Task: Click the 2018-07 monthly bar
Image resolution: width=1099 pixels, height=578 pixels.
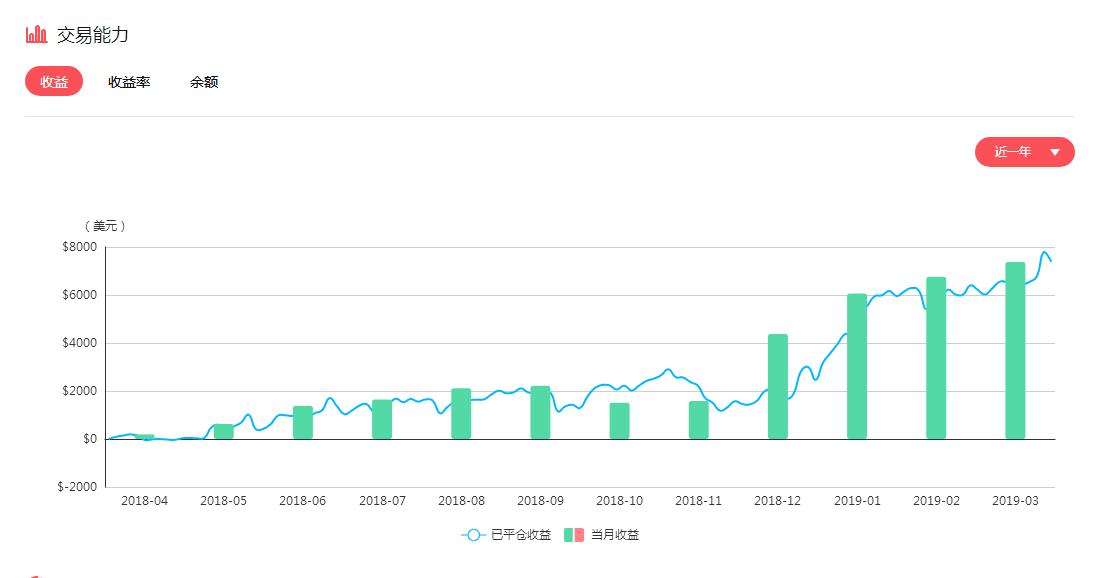Action: click(382, 419)
